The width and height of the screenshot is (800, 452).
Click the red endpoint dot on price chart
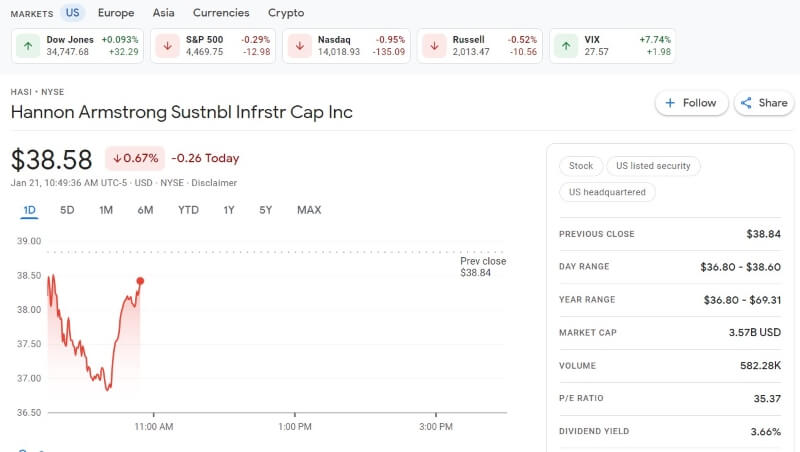click(140, 281)
